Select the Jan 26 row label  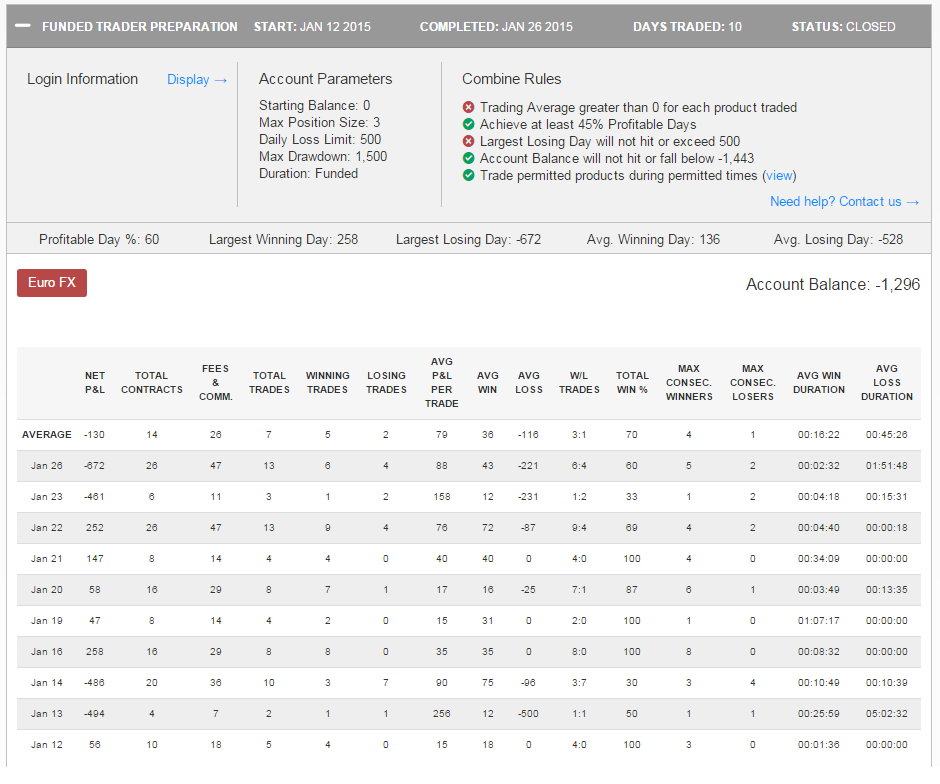click(47, 466)
